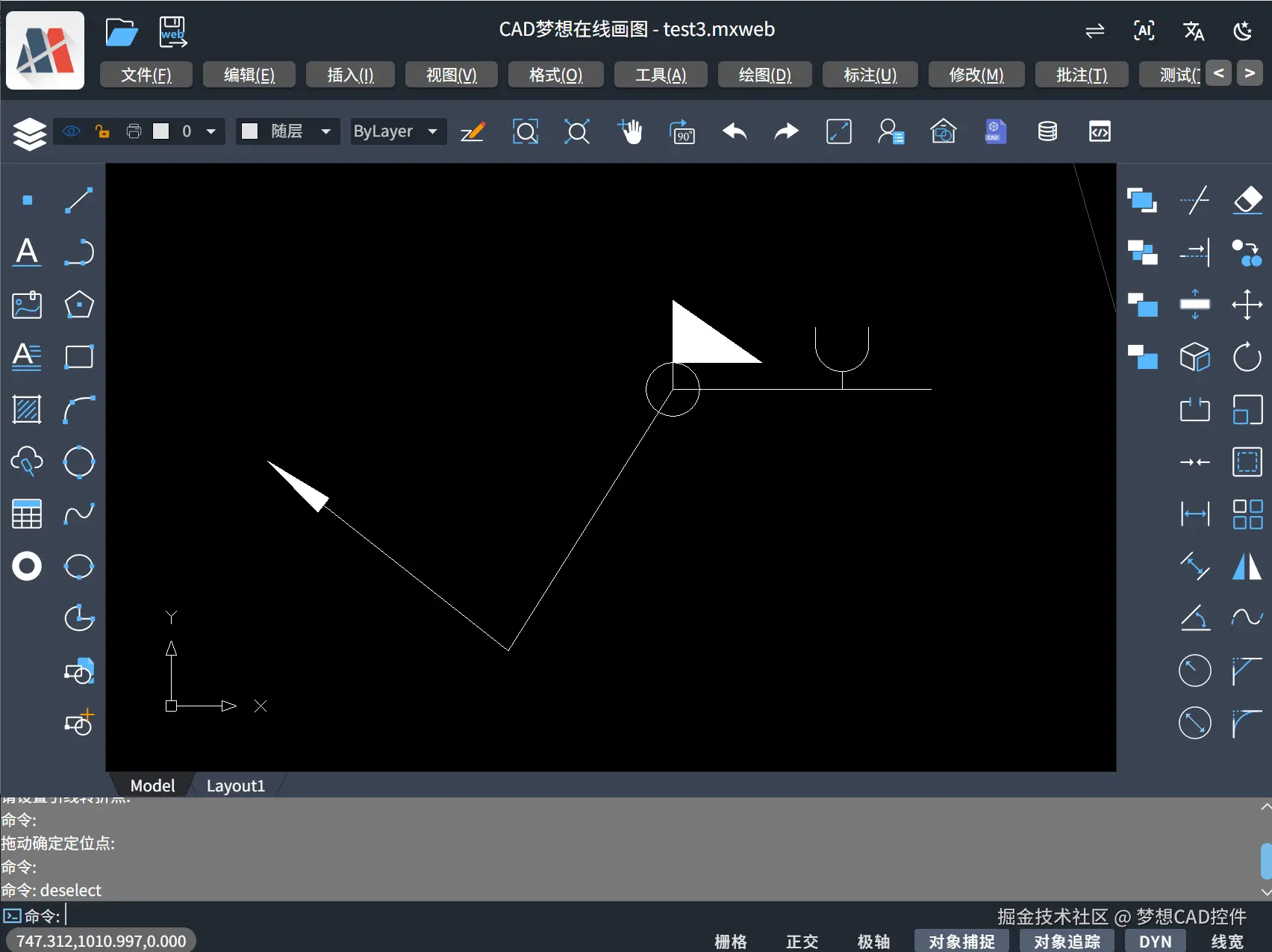Click the Trim tool icon
This screenshot has height=952, width=1272.
click(1195, 200)
